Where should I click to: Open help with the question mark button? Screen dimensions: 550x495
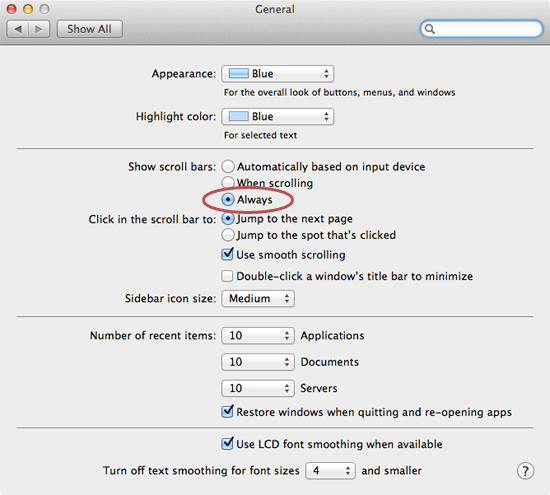(x=525, y=471)
